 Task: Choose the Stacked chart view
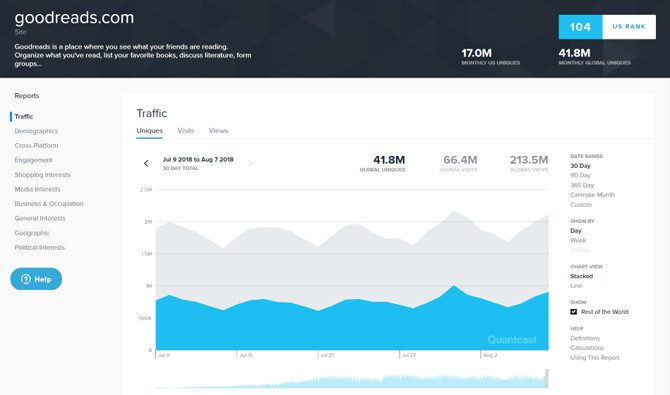pyautogui.click(x=582, y=276)
